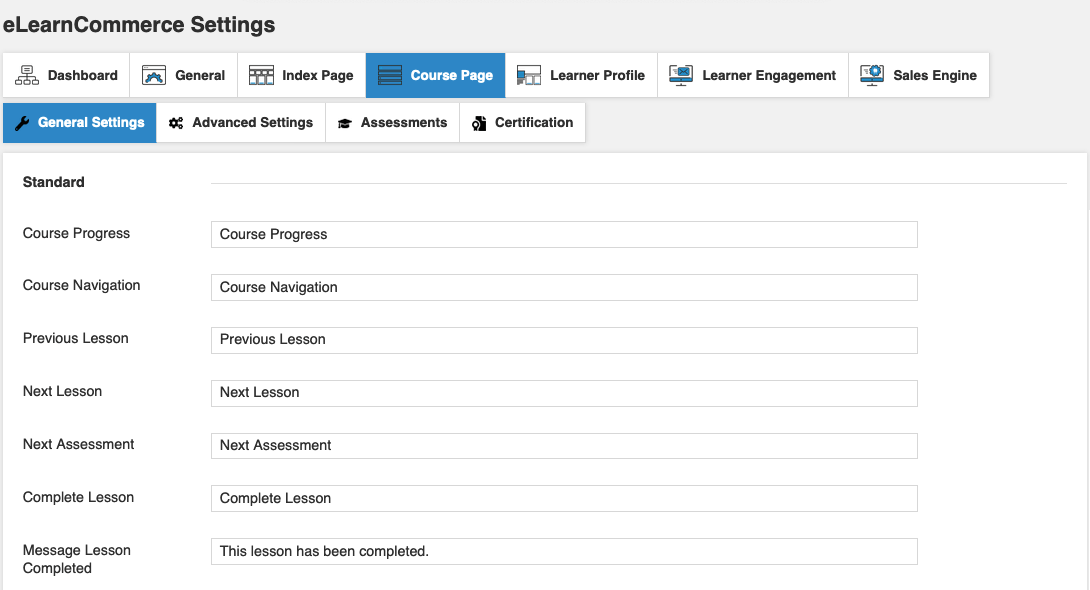This screenshot has height=590, width=1090.
Task: Open the Learner Engagement tab
Action: coord(753,75)
